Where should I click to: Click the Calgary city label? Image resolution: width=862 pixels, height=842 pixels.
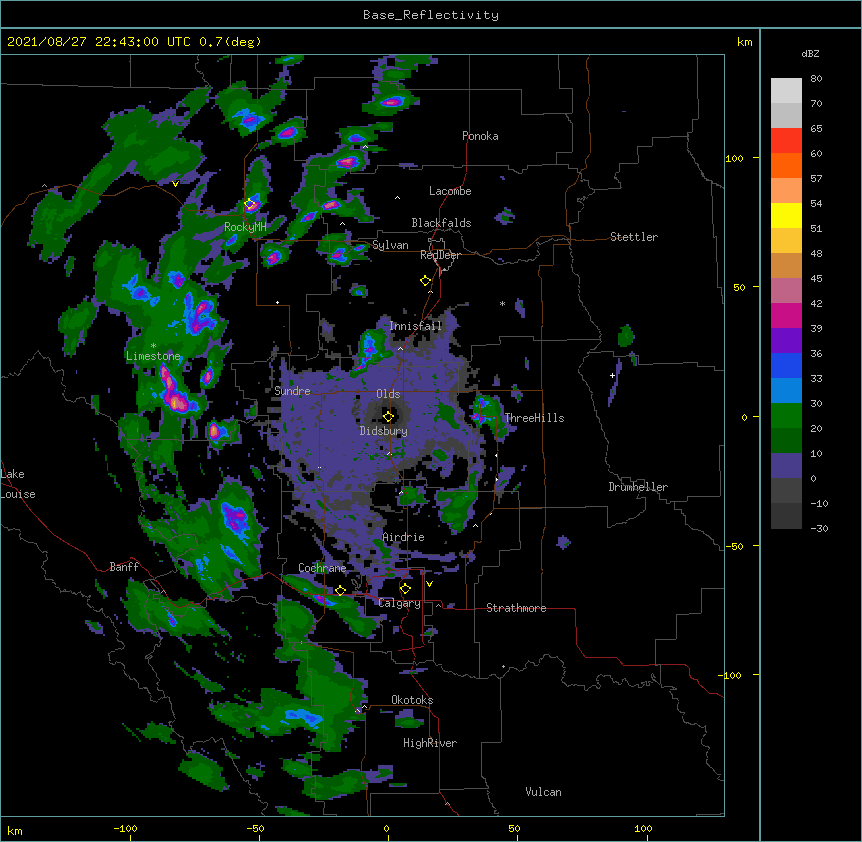click(x=399, y=603)
